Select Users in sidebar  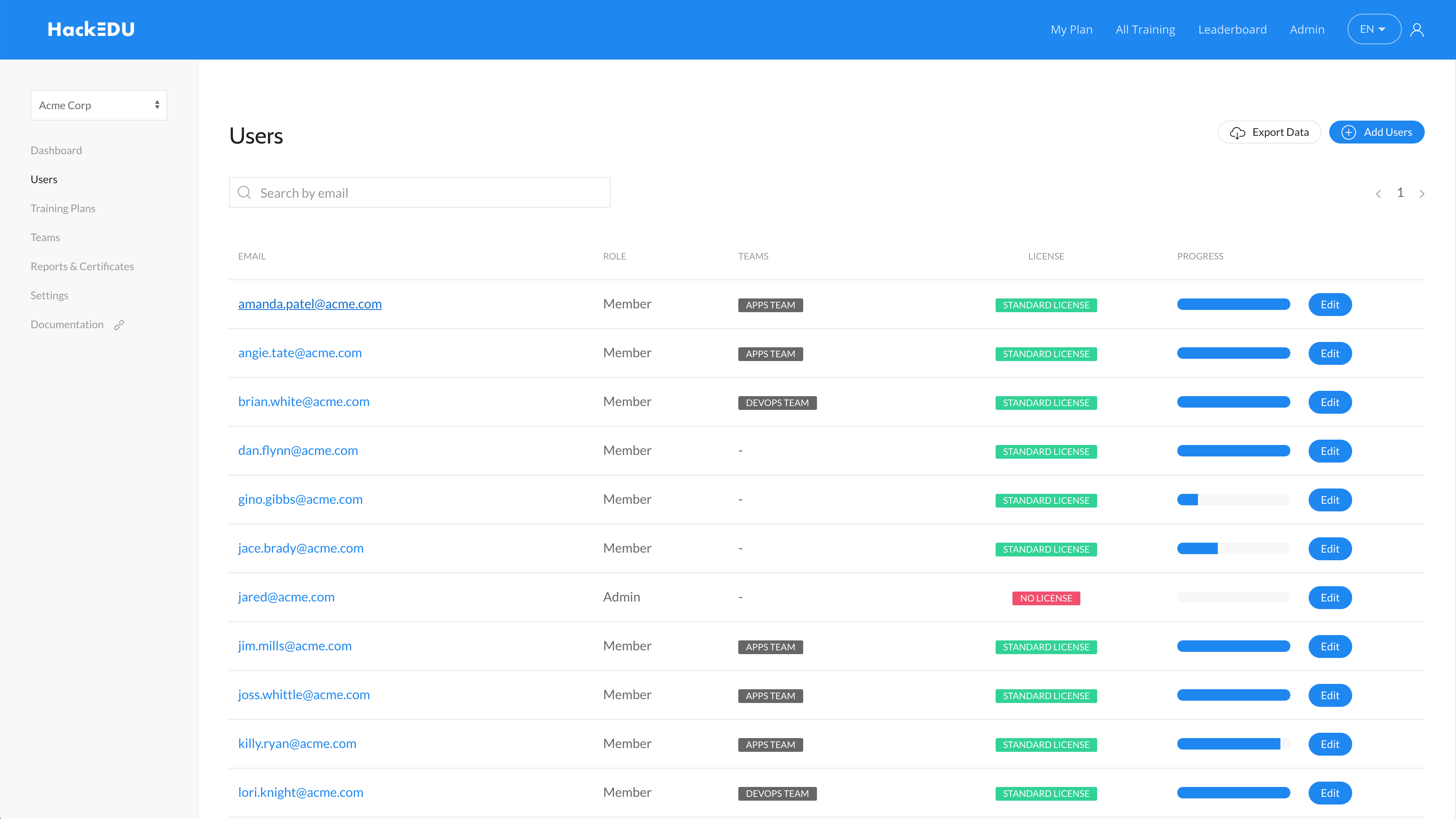pos(44,179)
